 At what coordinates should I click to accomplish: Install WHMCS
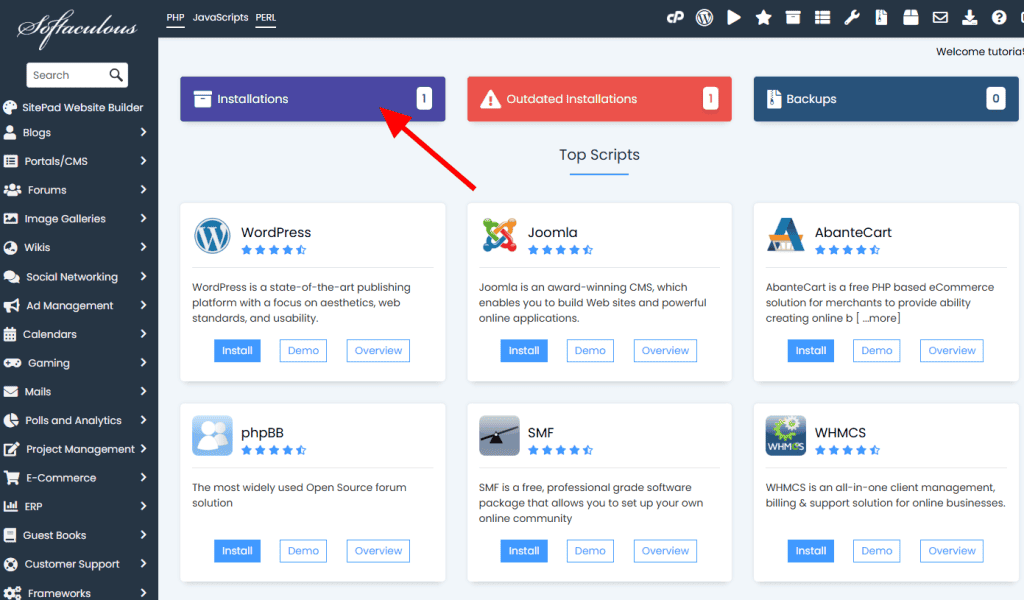click(810, 551)
